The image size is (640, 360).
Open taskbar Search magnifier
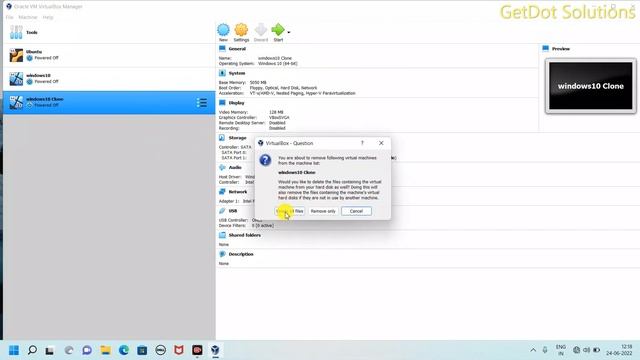tap(32, 350)
